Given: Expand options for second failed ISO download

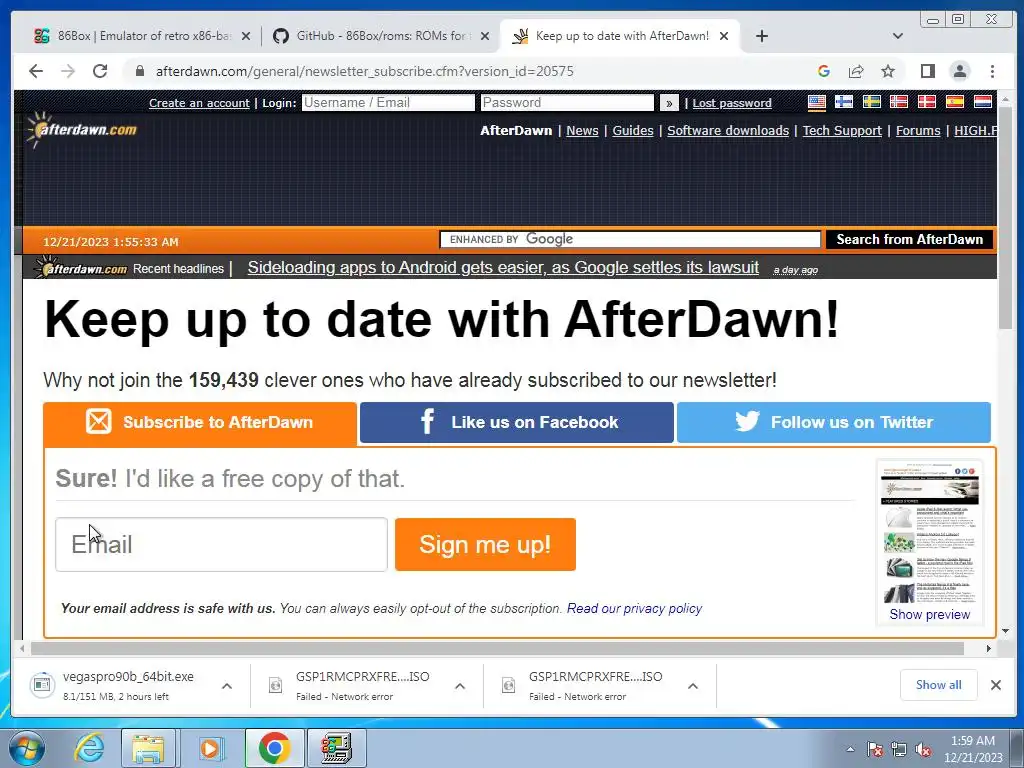Looking at the screenshot, I should [x=693, y=686].
